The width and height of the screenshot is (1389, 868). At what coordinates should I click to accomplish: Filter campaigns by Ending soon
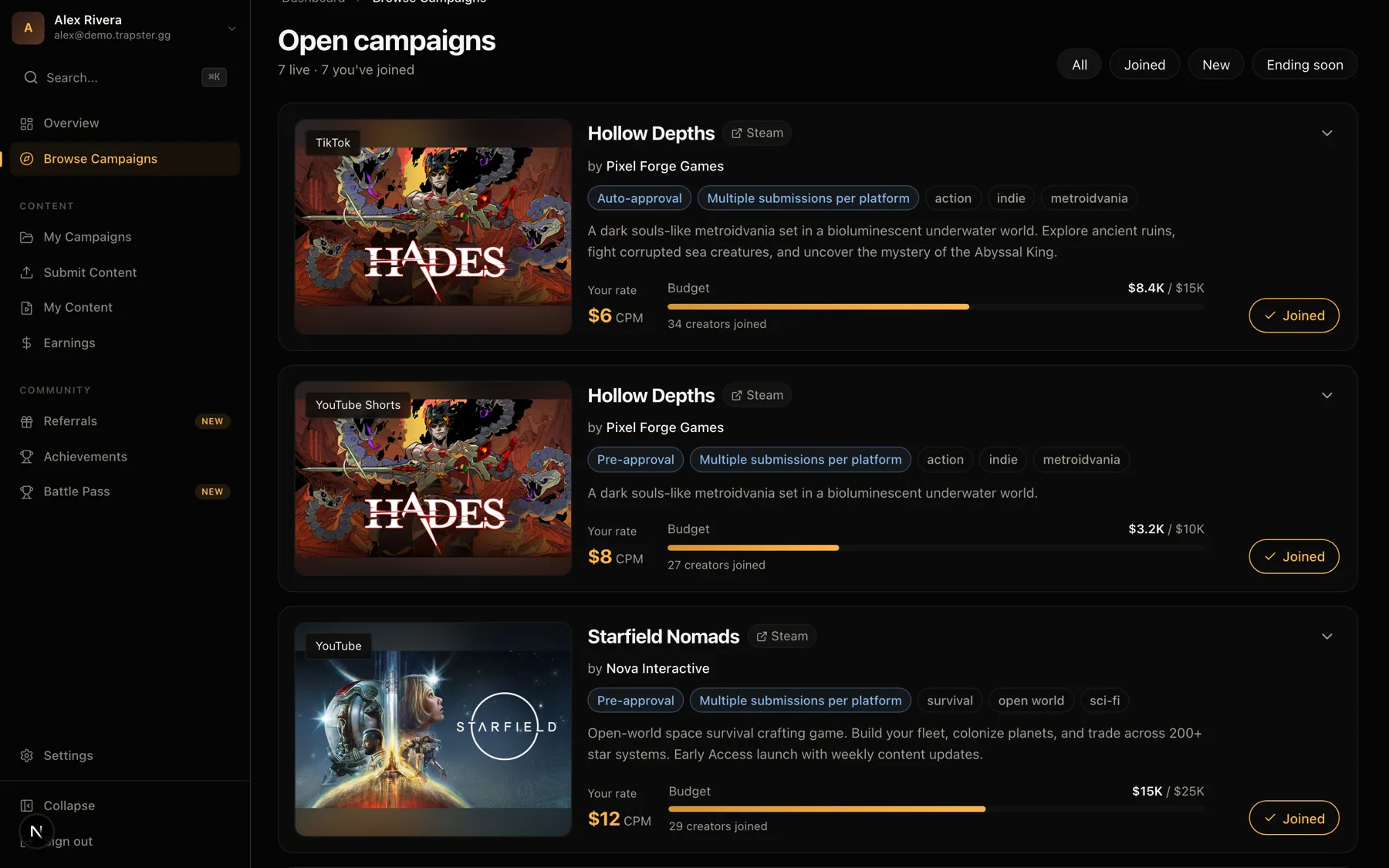click(x=1304, y=65)
